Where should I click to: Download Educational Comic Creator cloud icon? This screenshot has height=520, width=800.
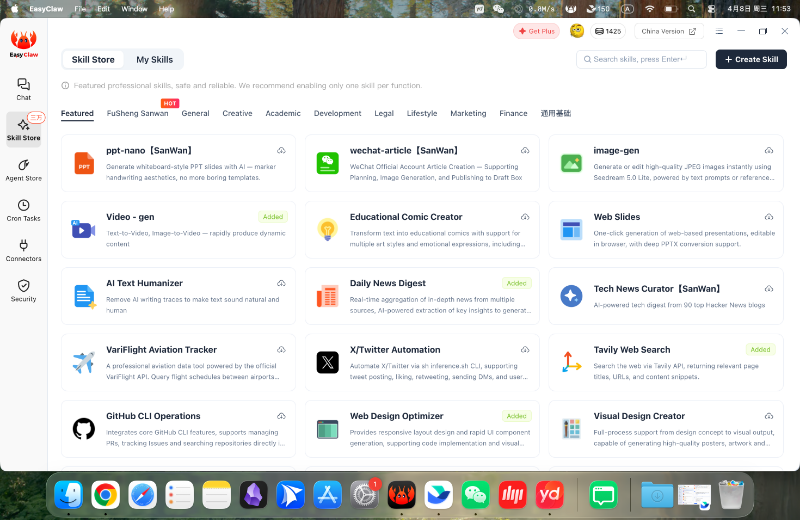tap(525, 217)
